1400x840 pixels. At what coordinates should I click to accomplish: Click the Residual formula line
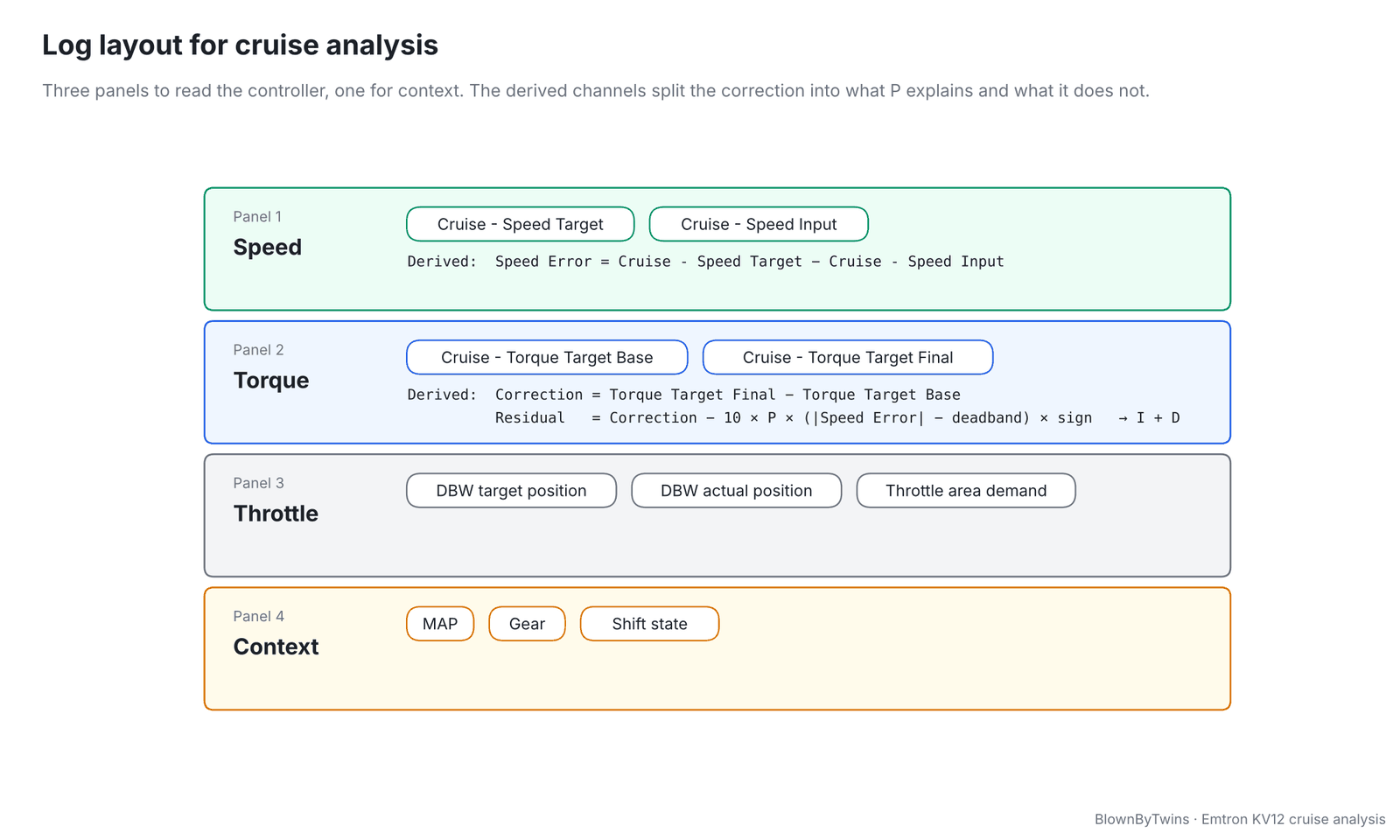pyautogui.click(x=837, y=418)
